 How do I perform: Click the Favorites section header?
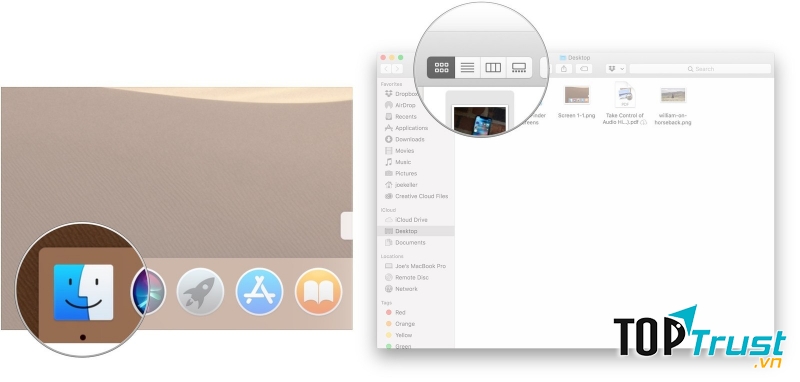point(391,84)
